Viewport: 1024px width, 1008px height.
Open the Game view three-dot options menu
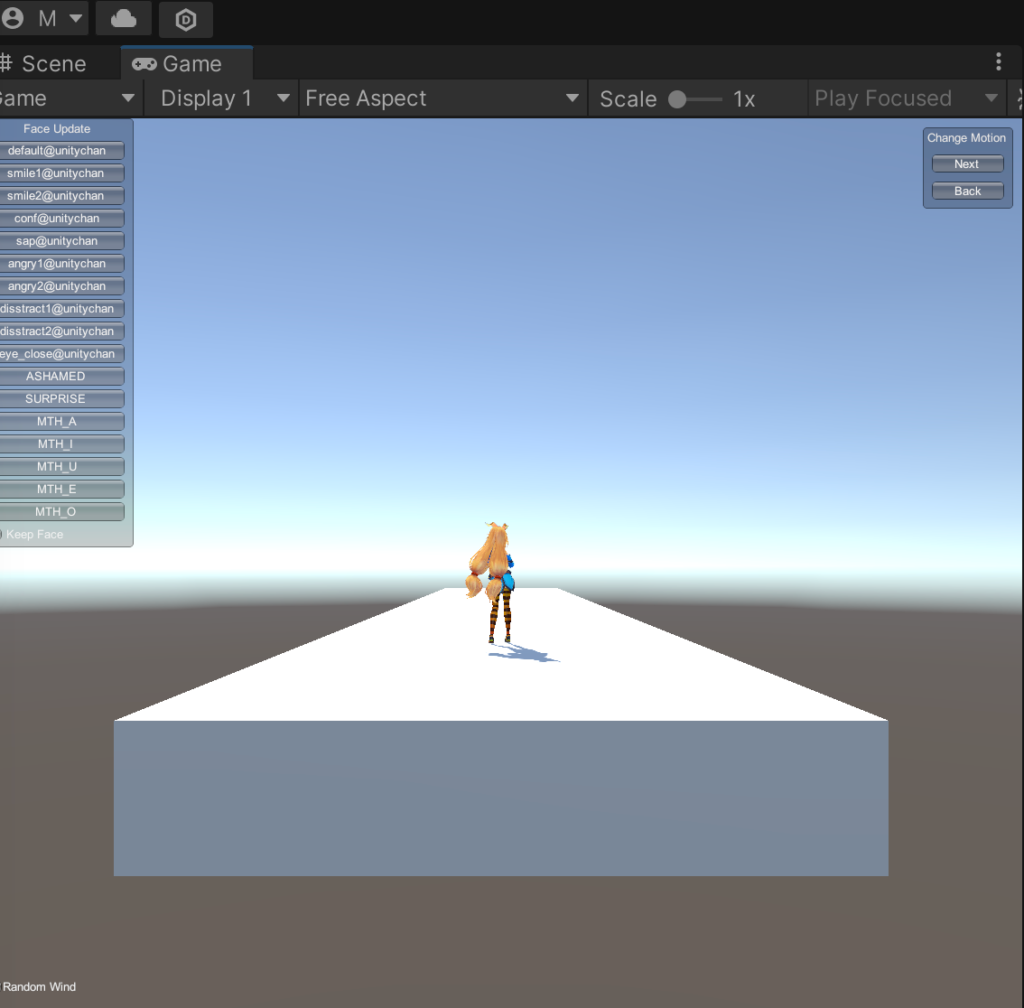click(x=998, y=61)
